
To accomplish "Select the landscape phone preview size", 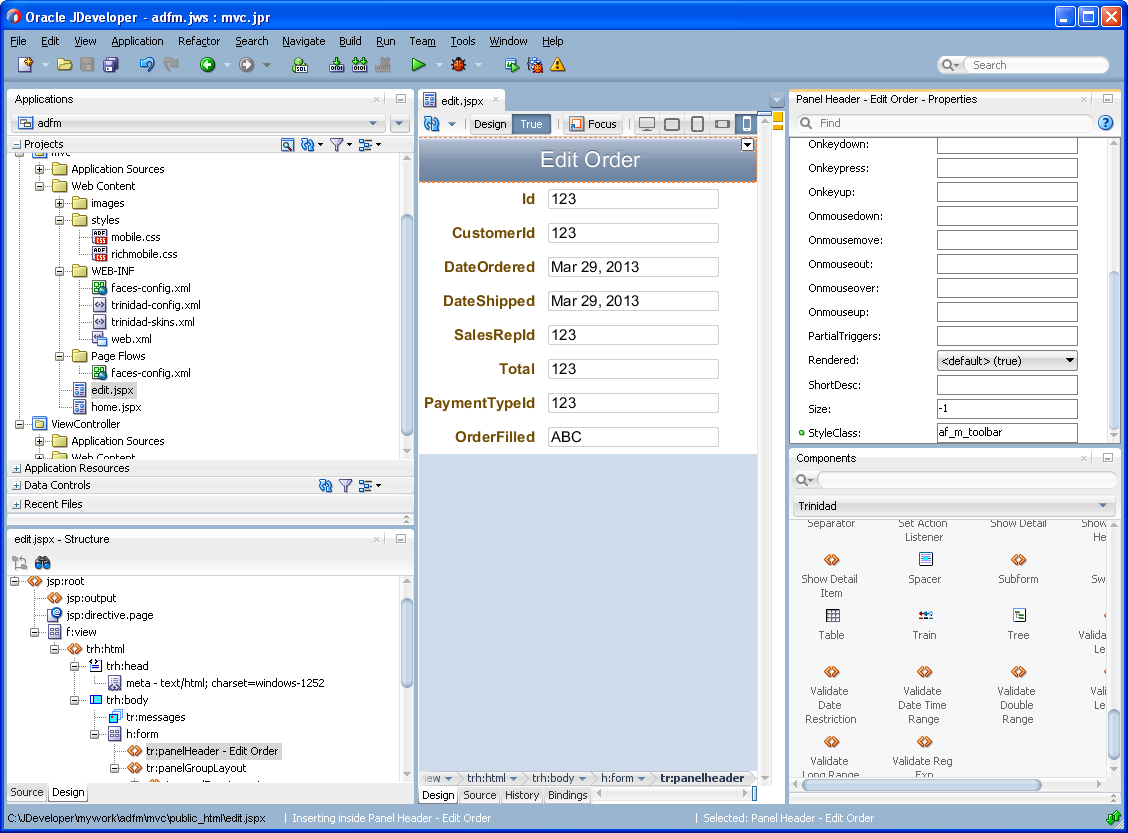I will pyautogui.click(x=722, y=124).
